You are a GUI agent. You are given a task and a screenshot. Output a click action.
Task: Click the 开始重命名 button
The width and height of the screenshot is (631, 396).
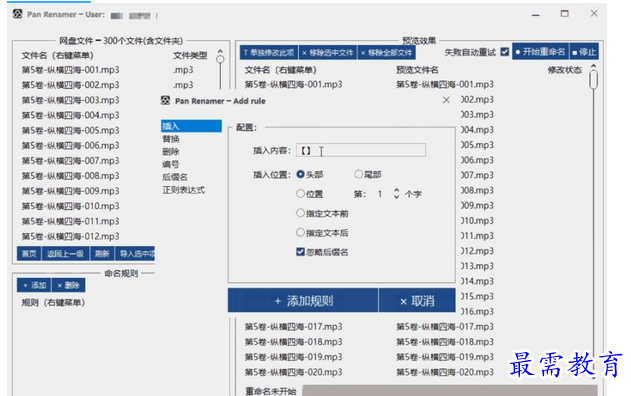click(x=540, y=52)
